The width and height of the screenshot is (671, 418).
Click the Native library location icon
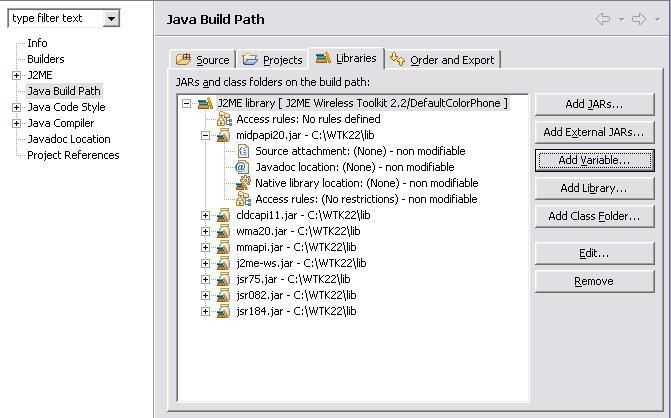243,183
